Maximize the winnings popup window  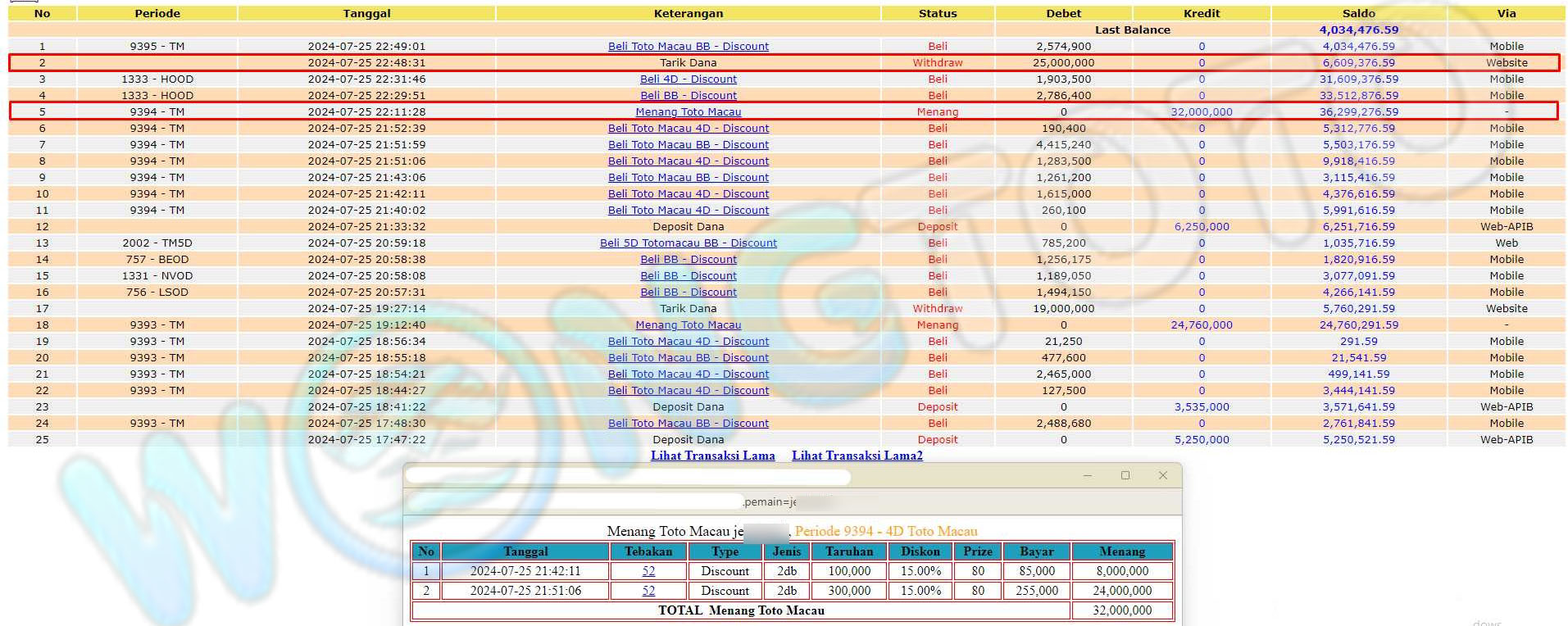pos(1125,475)
